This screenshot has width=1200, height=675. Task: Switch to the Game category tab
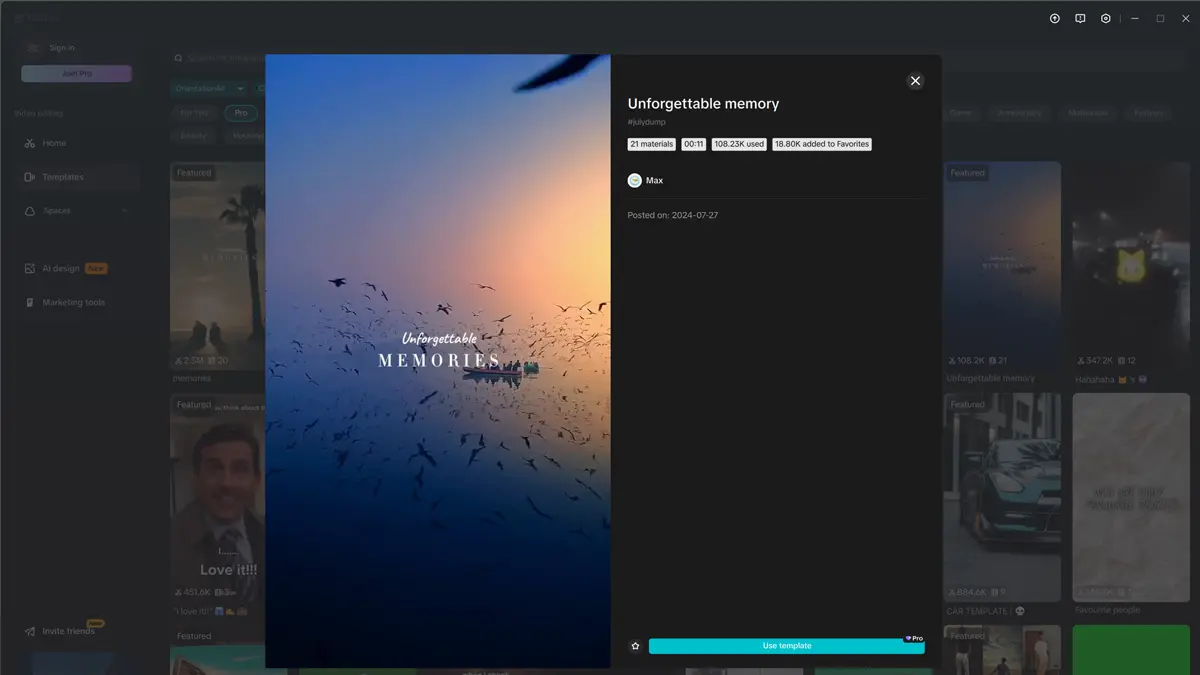(x=961, y=112)
